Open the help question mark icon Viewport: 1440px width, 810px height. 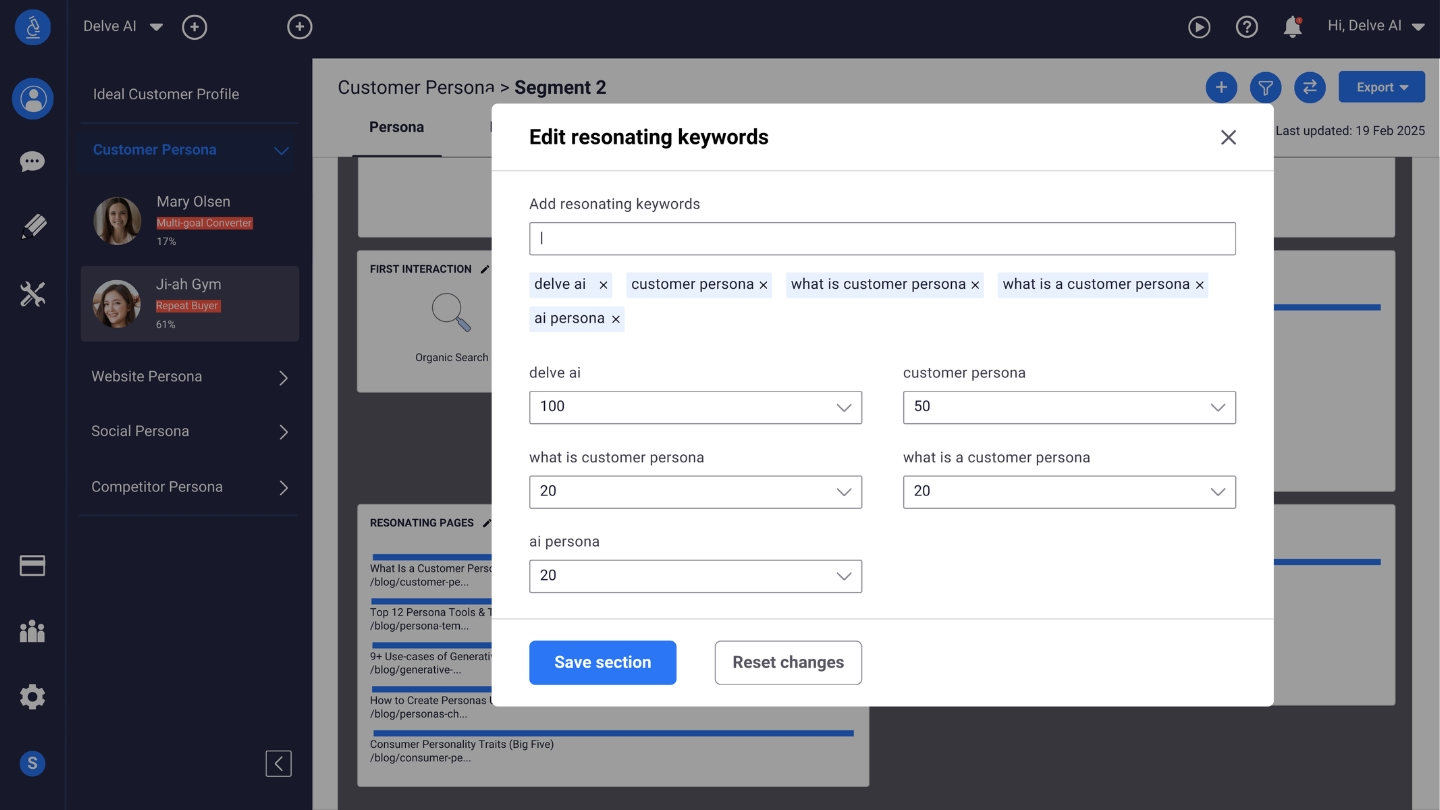[1246, 27]
